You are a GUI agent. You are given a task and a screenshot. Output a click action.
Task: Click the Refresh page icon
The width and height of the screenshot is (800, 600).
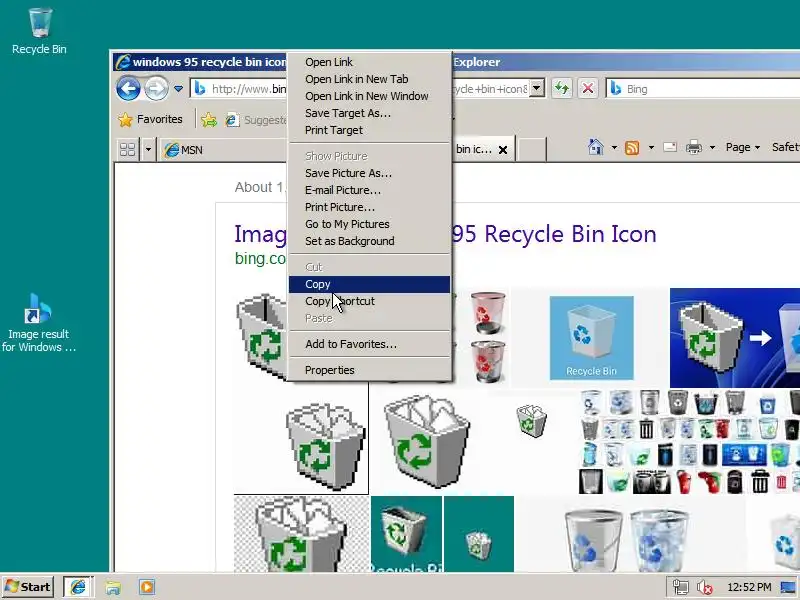tap(562, 89)
